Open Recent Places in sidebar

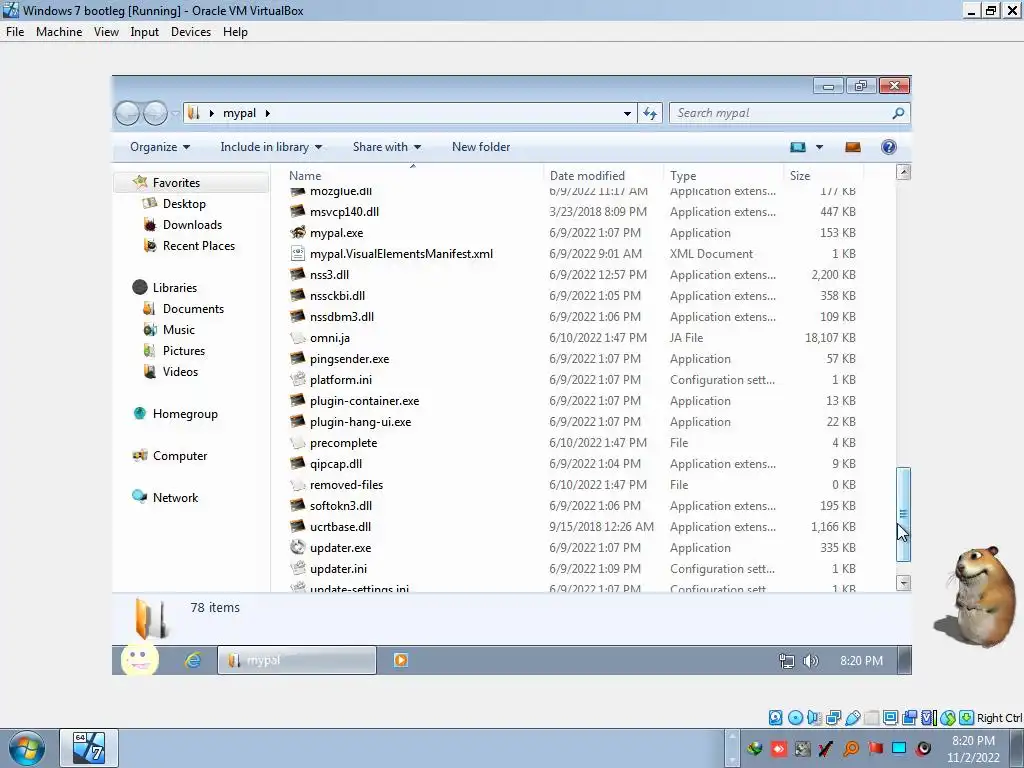199,246
